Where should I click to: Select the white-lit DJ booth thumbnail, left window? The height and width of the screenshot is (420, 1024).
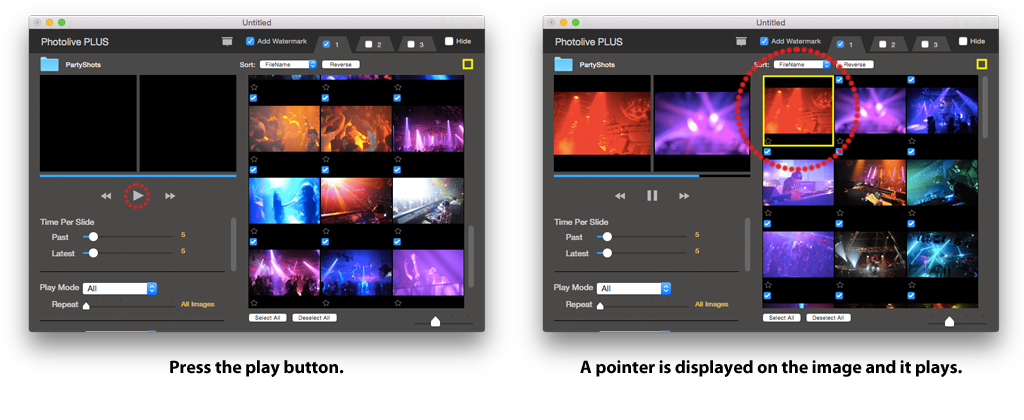click(x=428, y=201)
